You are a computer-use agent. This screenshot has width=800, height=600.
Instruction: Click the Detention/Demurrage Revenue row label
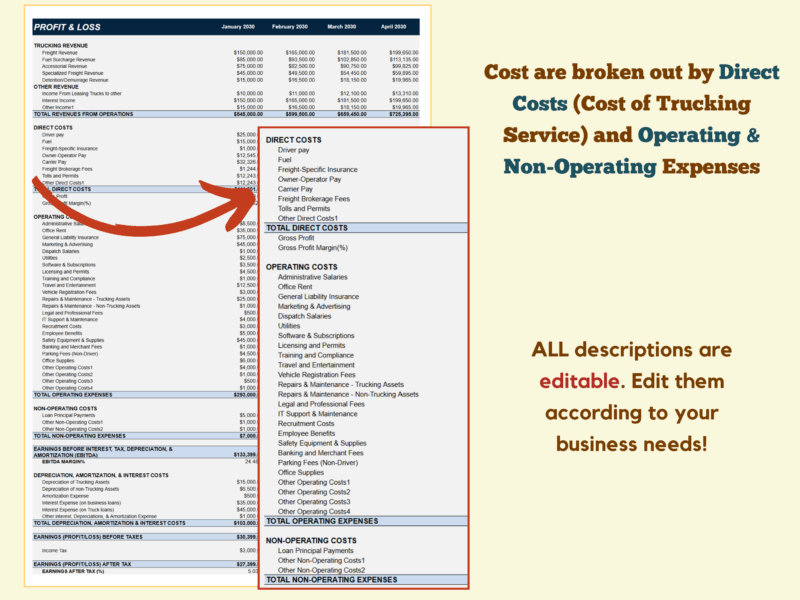click(x=75, y=80)
